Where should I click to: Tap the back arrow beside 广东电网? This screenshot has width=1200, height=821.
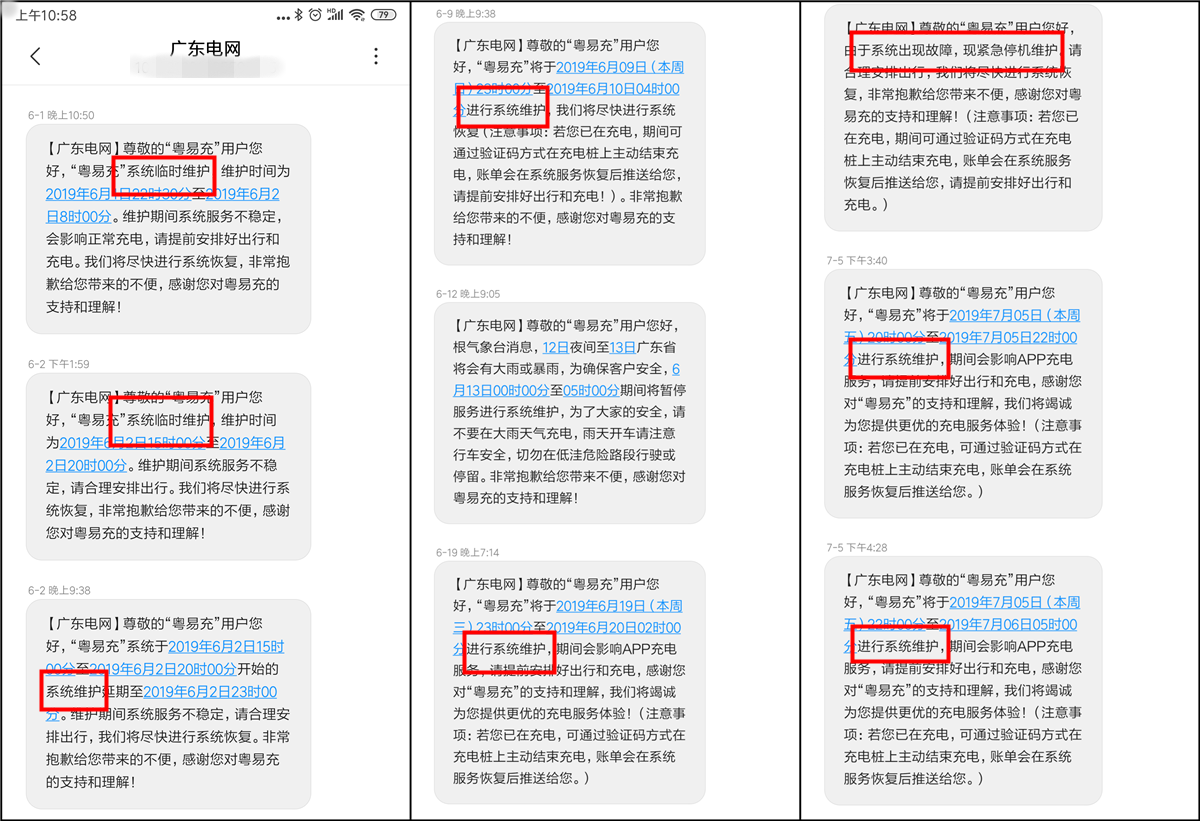point(36,56)
